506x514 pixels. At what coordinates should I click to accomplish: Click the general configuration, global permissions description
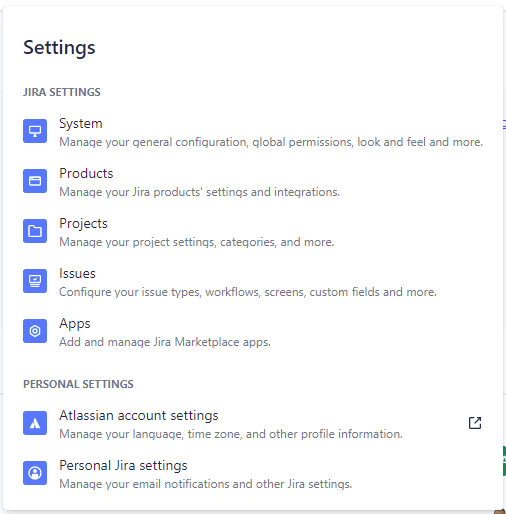271,142
